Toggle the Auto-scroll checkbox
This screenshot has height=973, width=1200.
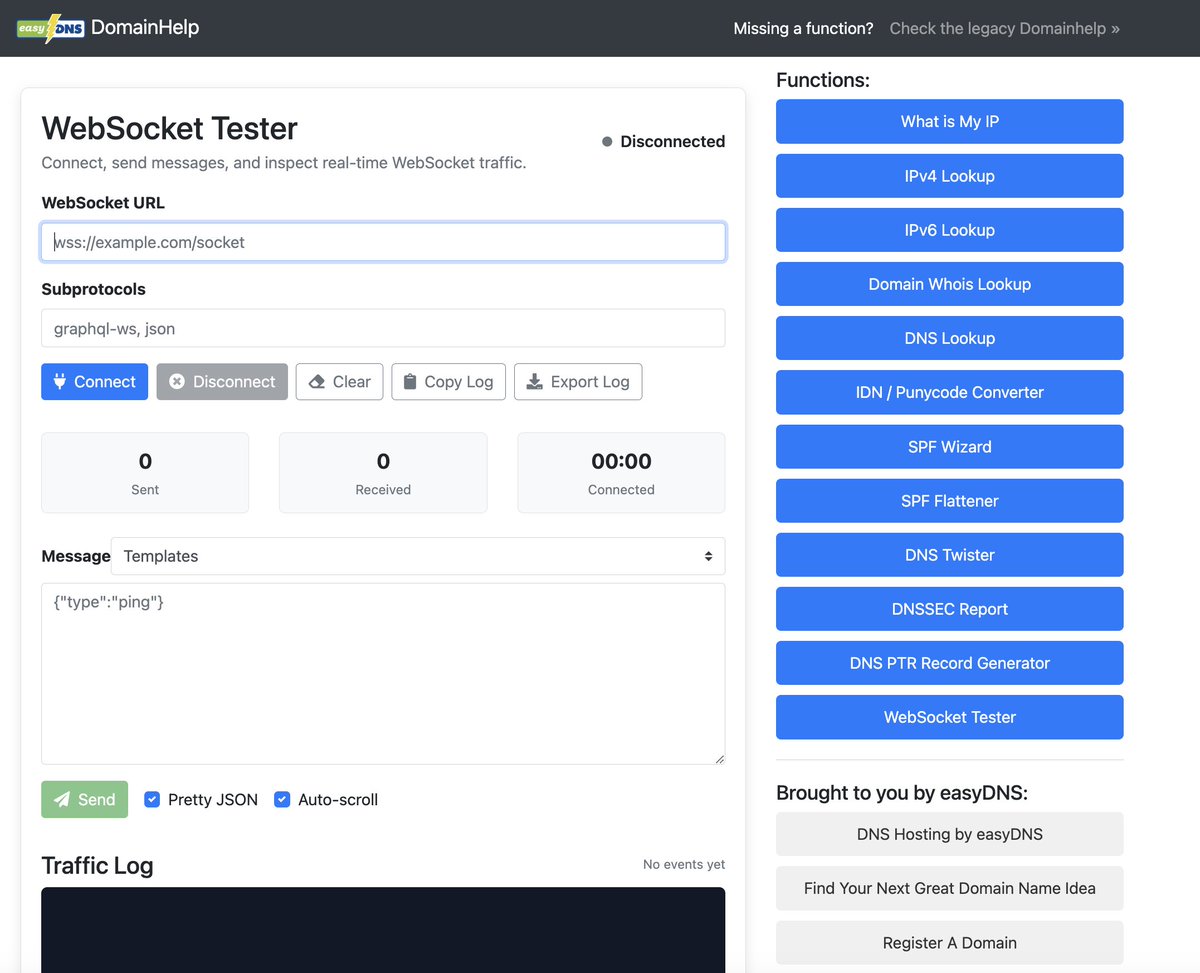point(282,799)
